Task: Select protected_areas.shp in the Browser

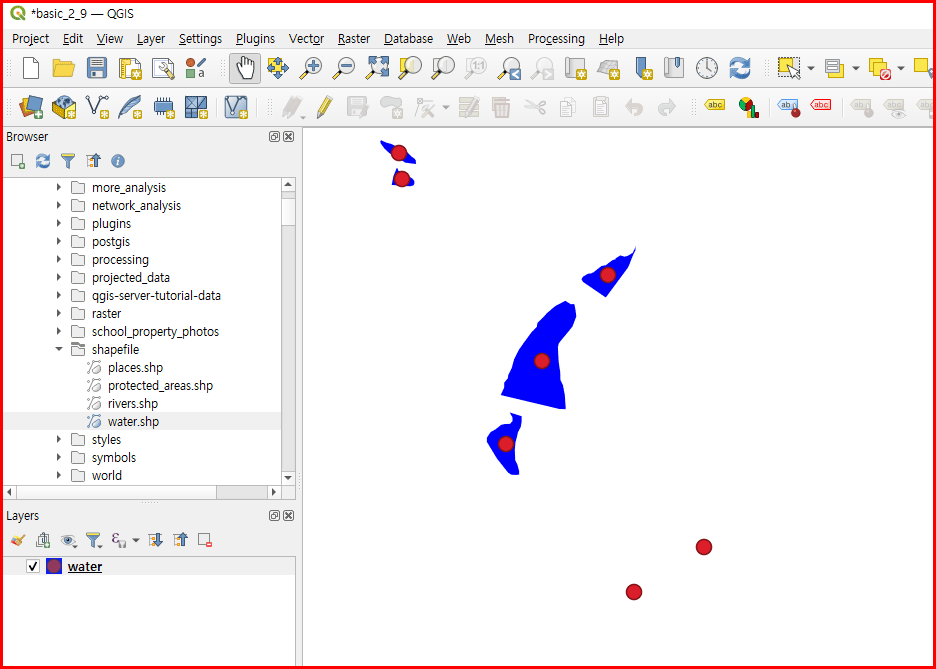Action: [x=160, y=386]
